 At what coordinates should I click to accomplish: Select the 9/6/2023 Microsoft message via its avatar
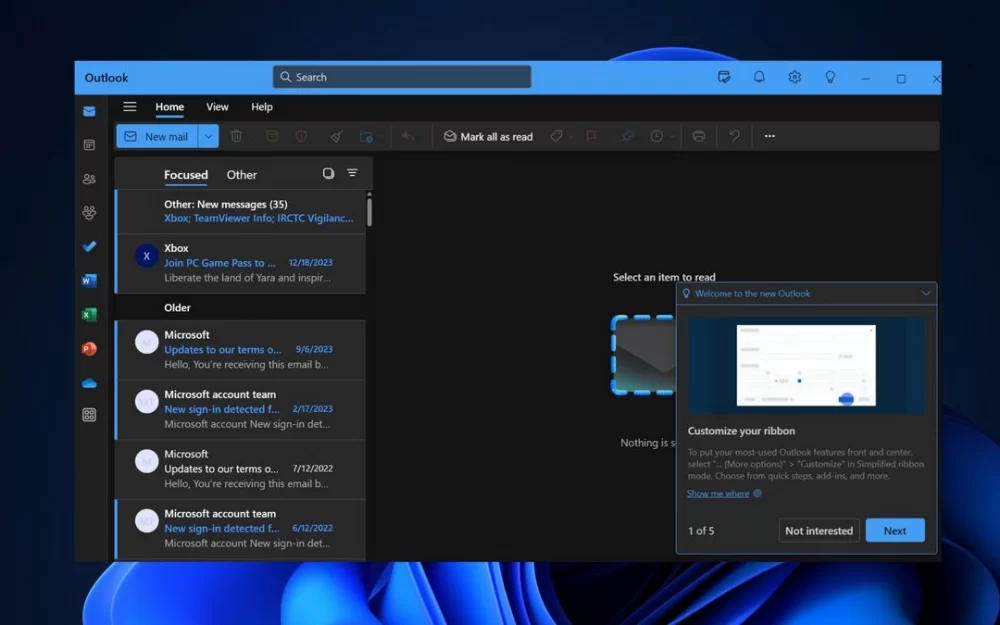(147, 342)
